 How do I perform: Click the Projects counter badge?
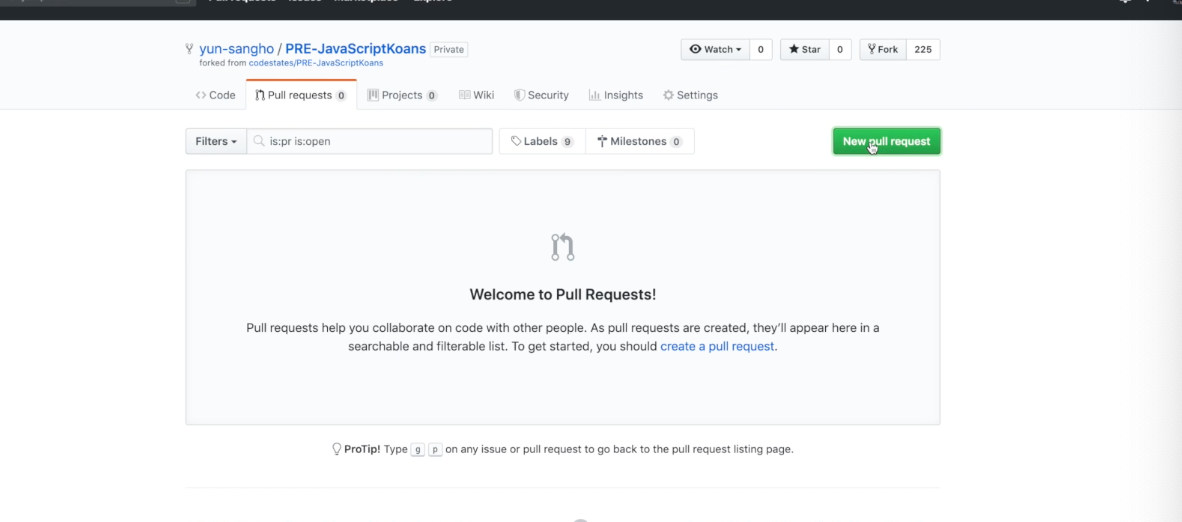click(432, 96)
